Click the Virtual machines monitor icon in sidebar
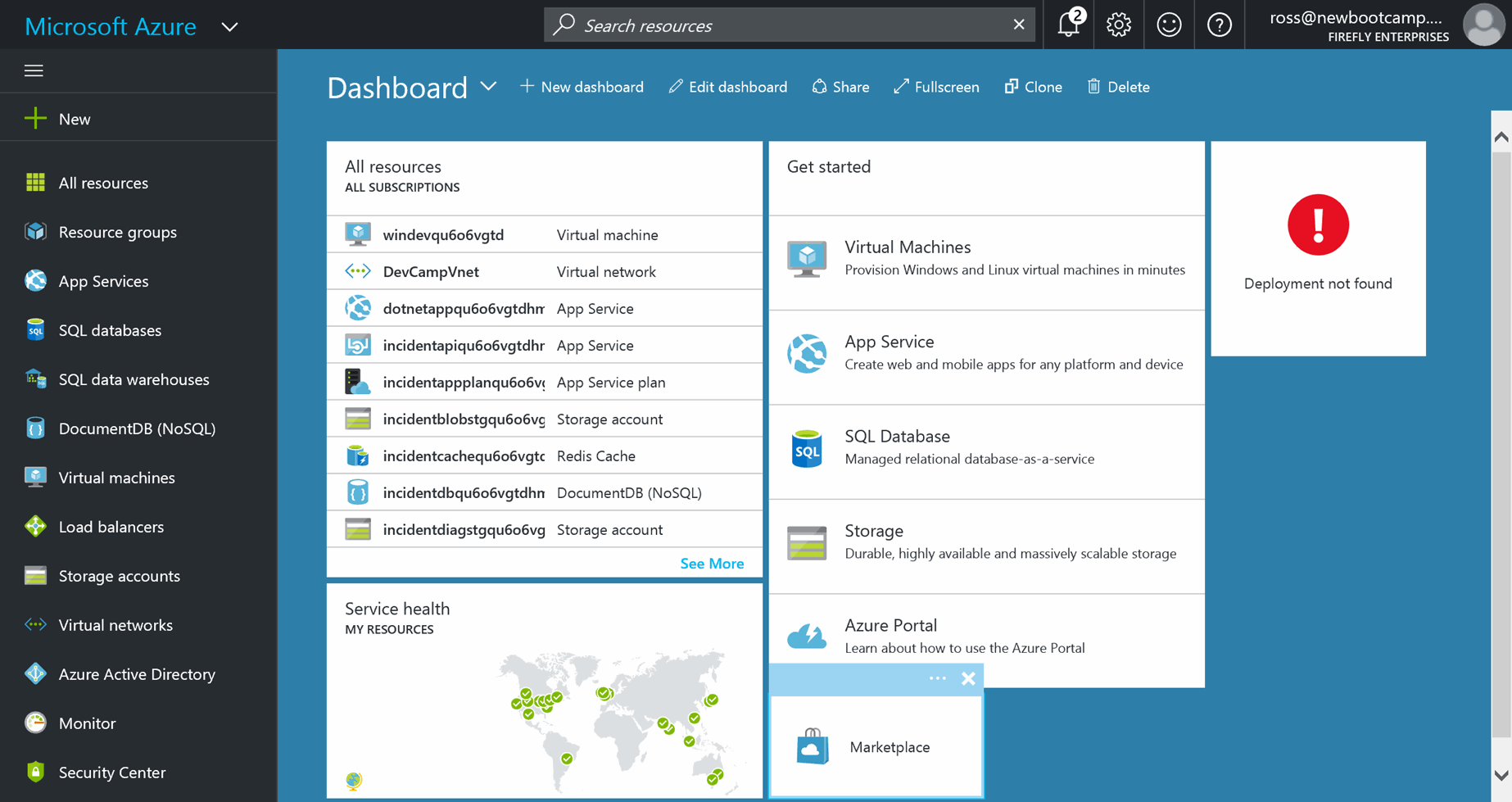The height and width of the screenshot is (802, 1512). click(x=35, y=477)
